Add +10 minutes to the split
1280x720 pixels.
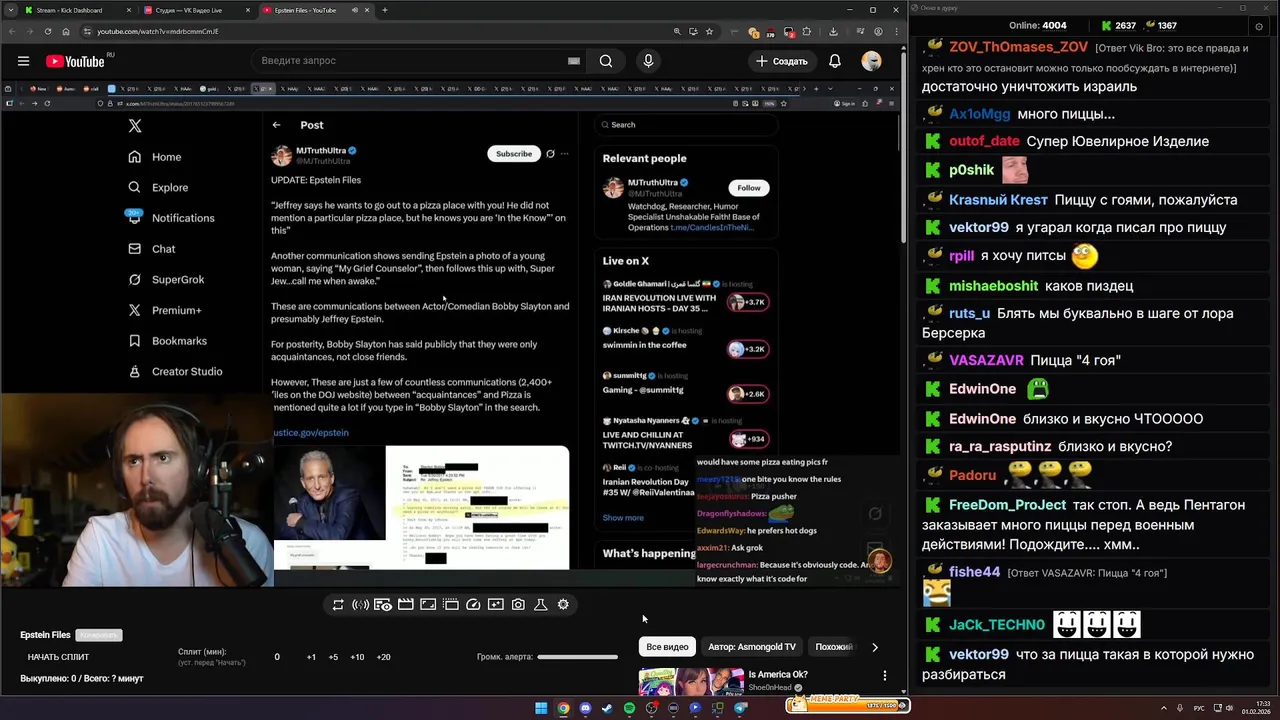click(x=357, y=657)
